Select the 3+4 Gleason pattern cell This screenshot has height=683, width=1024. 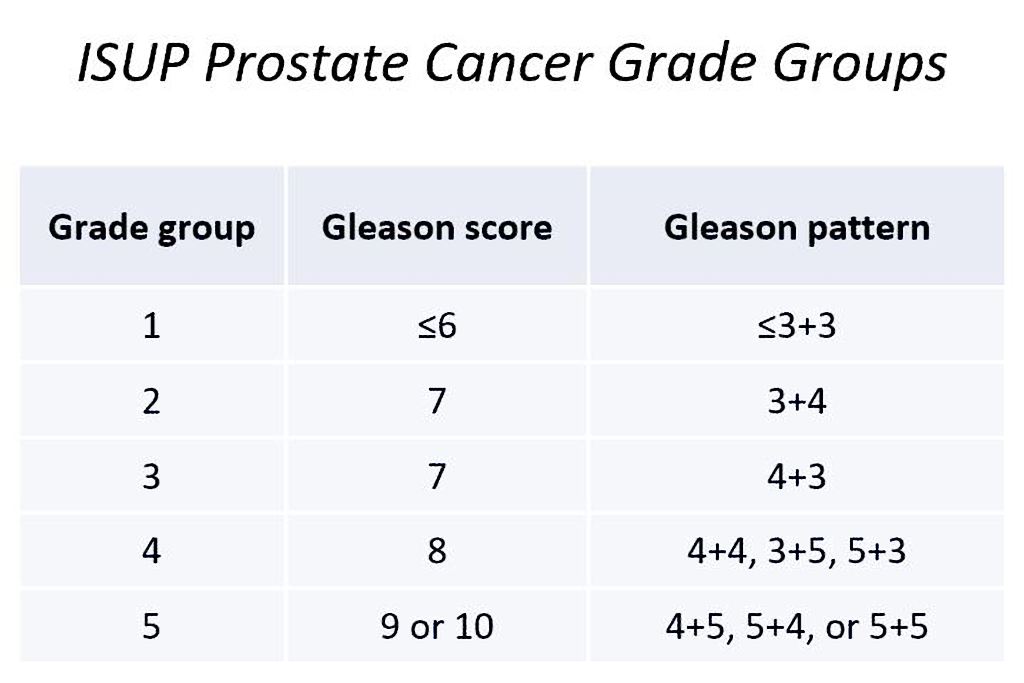point(797,400)
